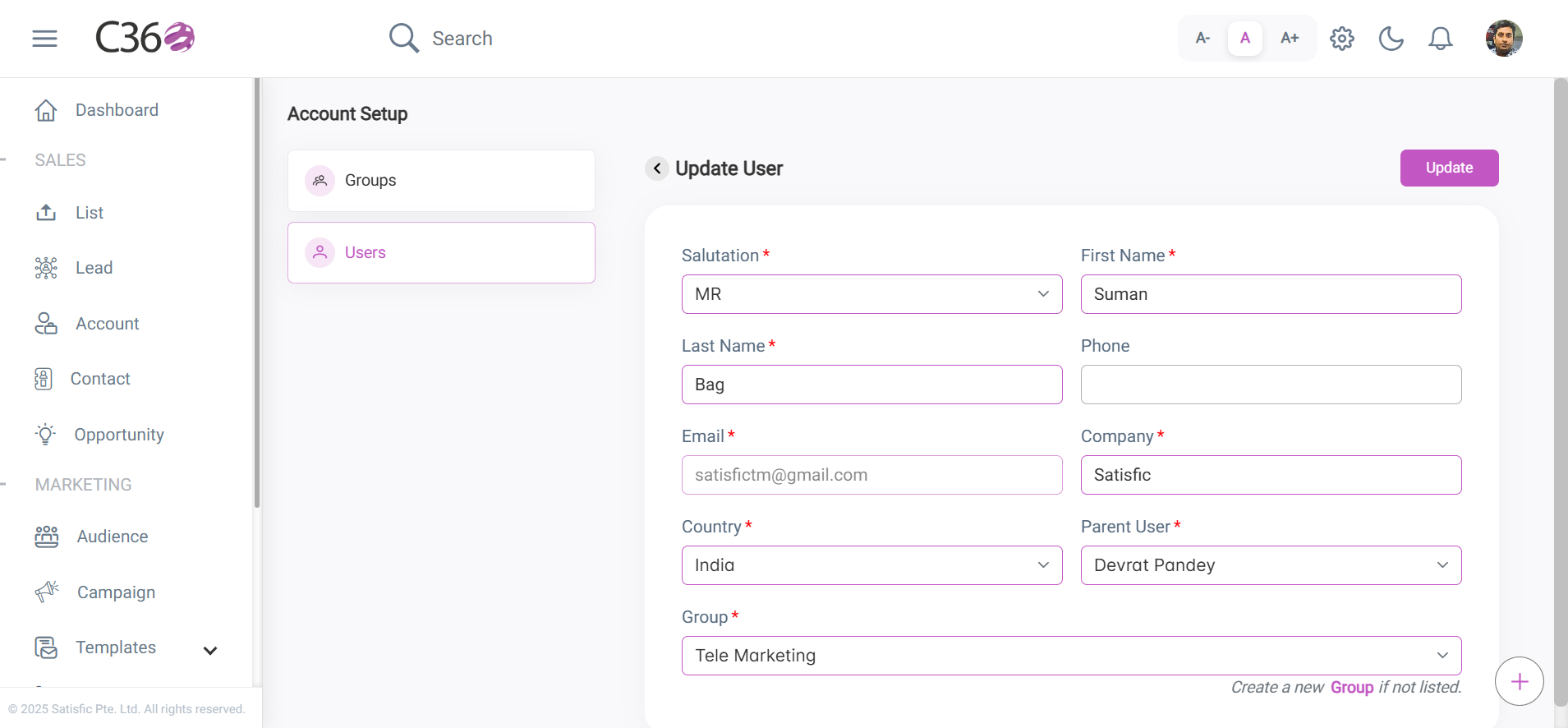Open the Country dropdown showing India
The height and width of the screenshot is (728, 1568).
pos(871,565)
